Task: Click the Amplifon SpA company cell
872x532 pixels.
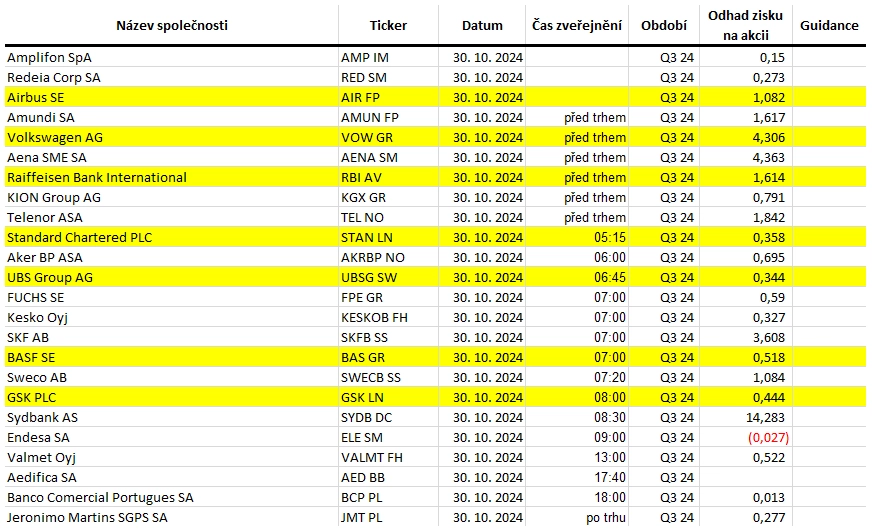Action: tap(172, 57)
